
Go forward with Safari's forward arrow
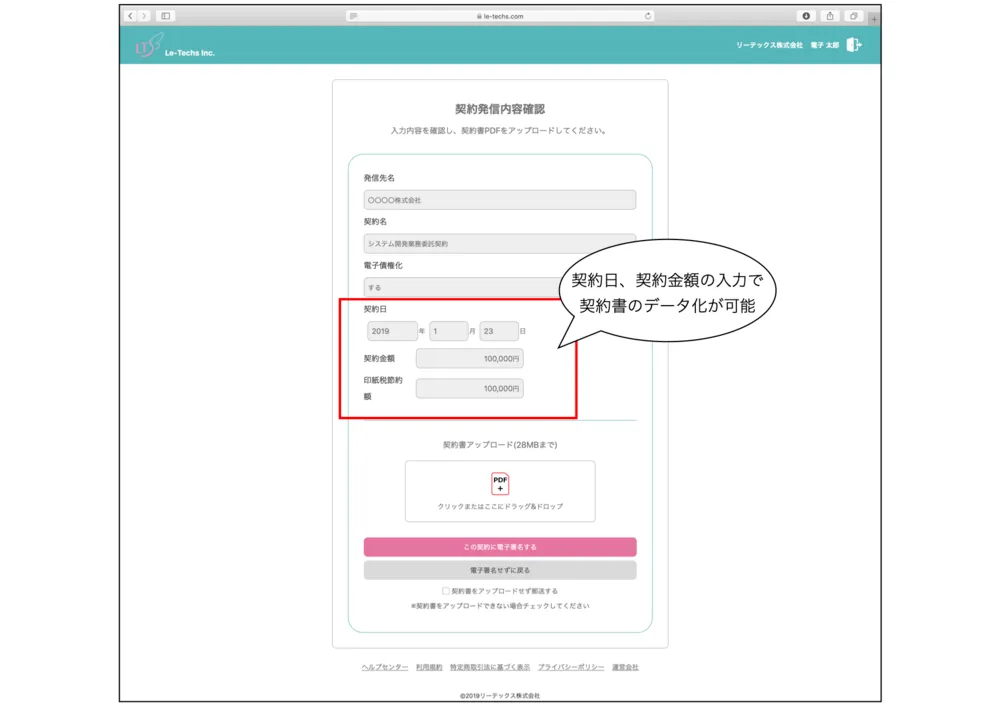144,16
